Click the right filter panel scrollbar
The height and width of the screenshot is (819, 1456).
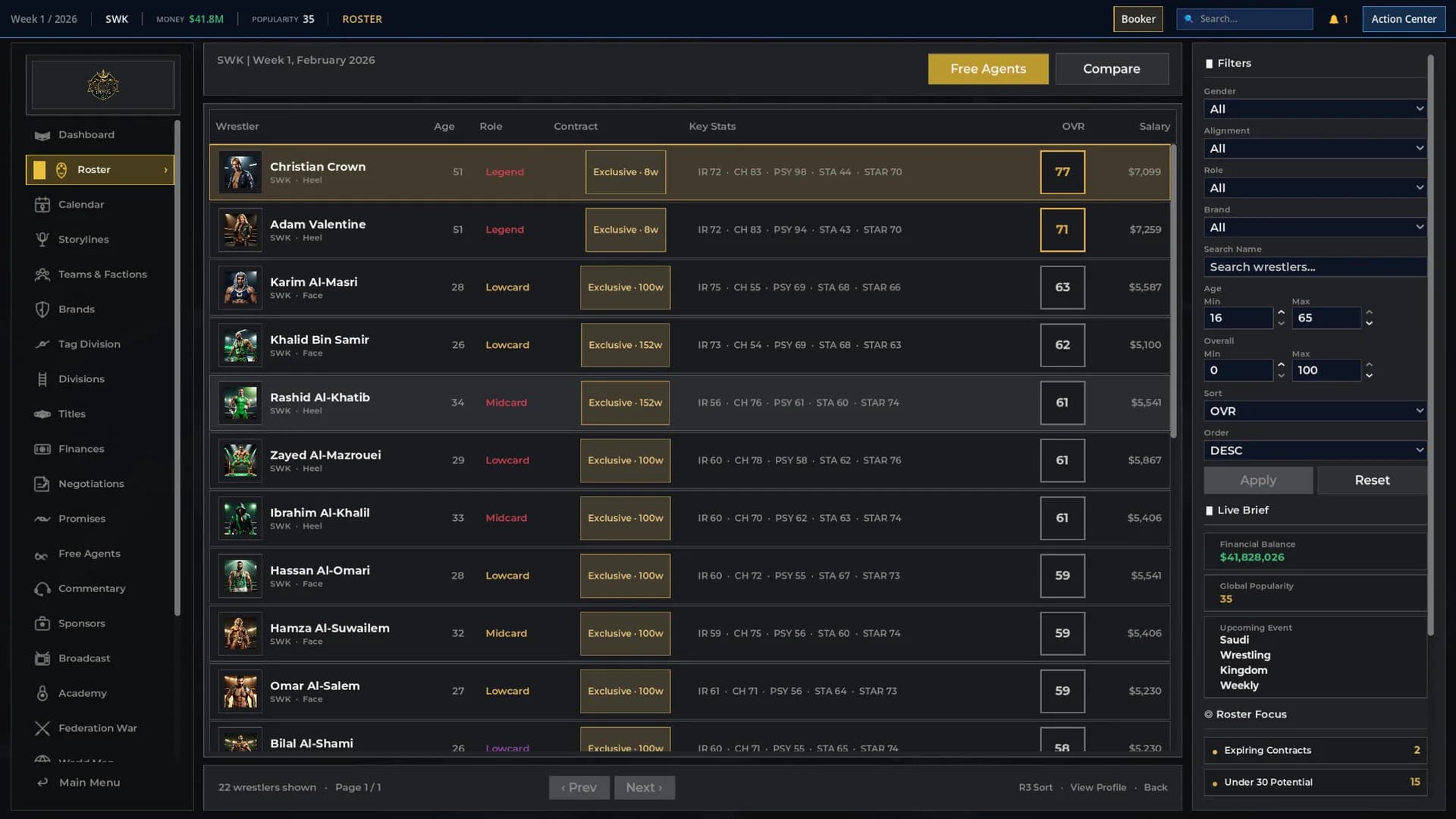tap(1430, 345)
